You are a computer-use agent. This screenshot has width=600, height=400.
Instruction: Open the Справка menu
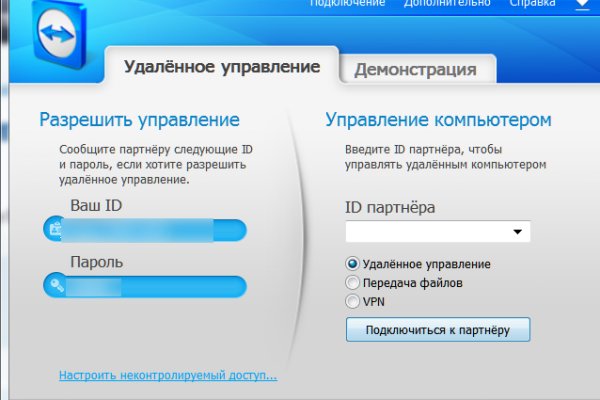pos(533,4)
